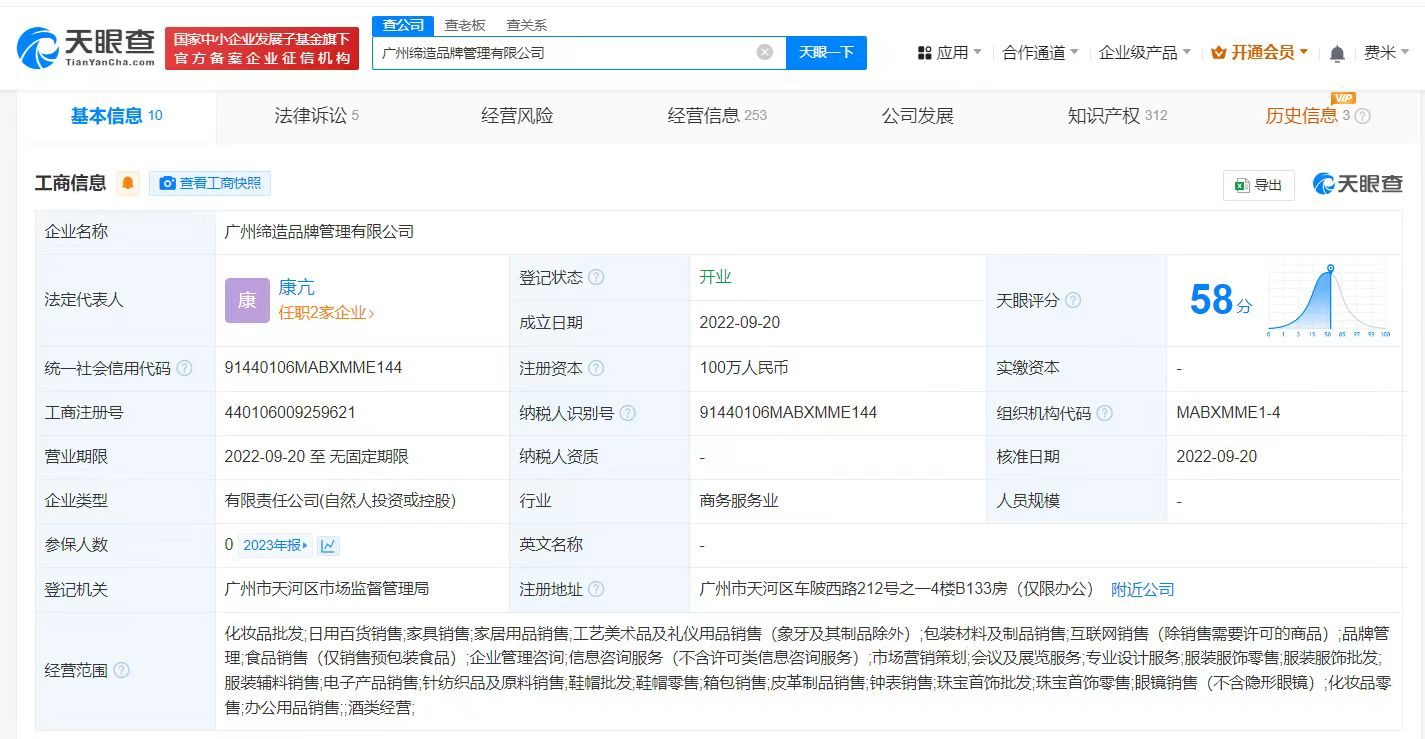Open the 附近公司 link
Screen dimensions: 1425x739
point(1142,589)
